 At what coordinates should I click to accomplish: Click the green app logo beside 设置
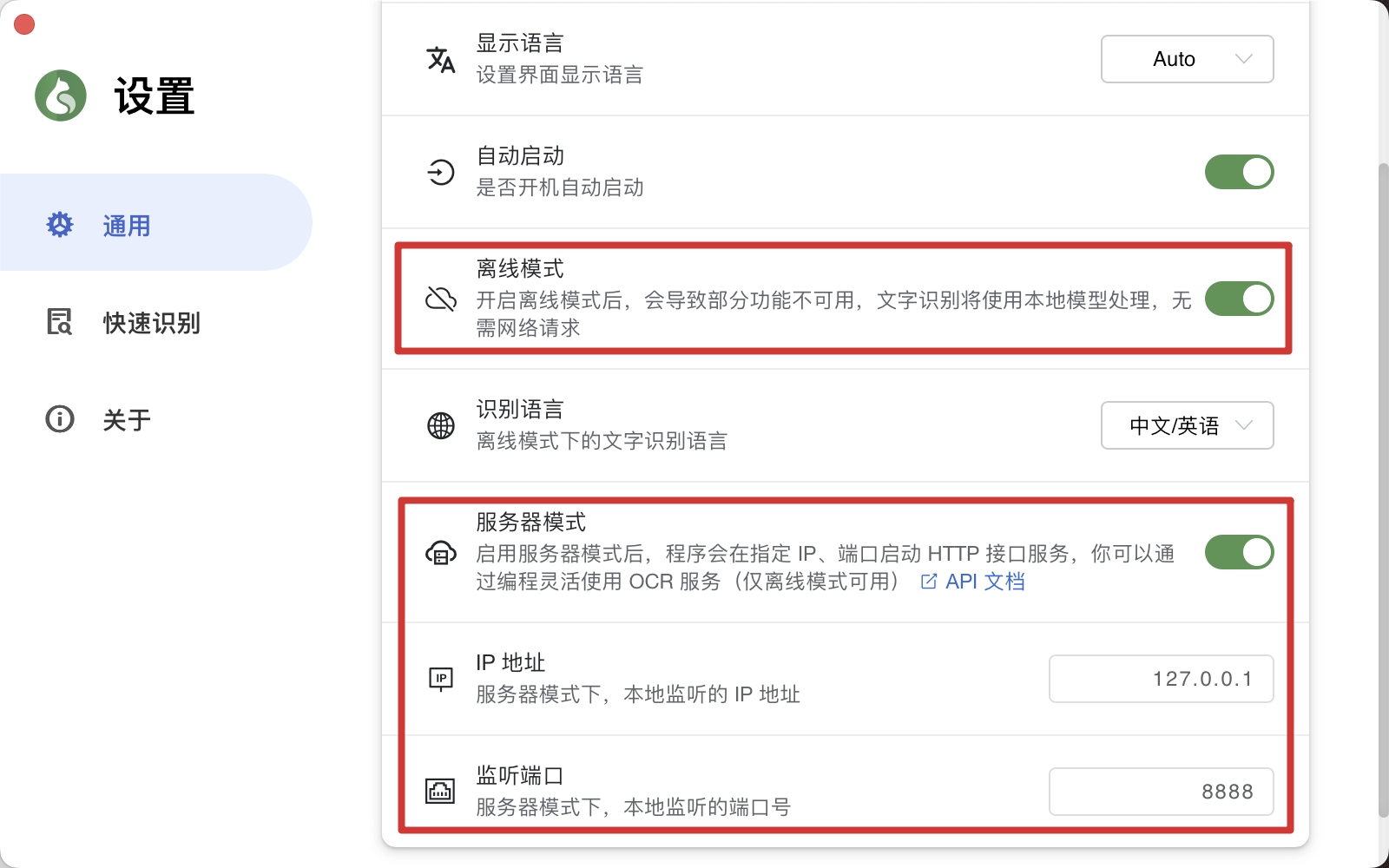pos(60,95)
